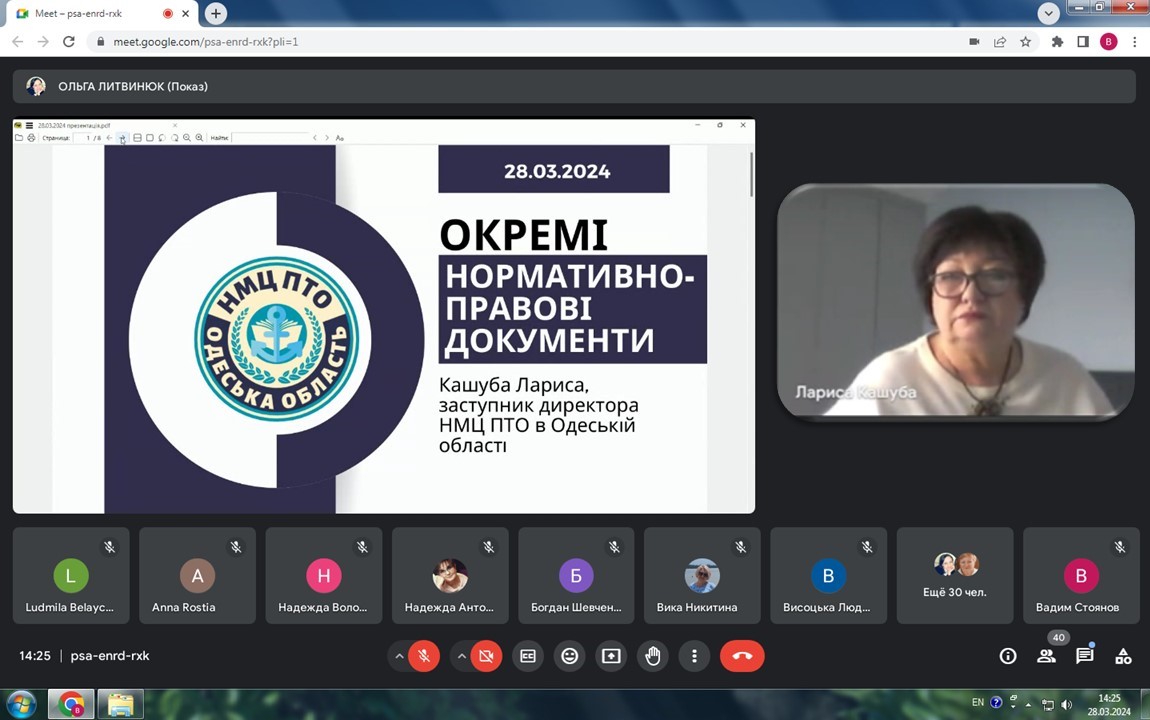Open the emoji reactions picker
This screenshot has width=1150, height=720.
click(x=569, y=656)
